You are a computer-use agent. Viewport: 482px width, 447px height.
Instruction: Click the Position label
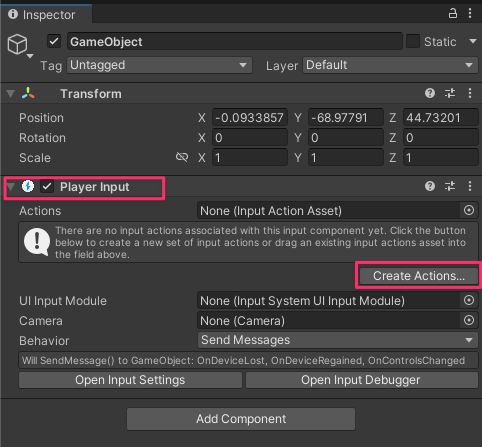(41, 118)
